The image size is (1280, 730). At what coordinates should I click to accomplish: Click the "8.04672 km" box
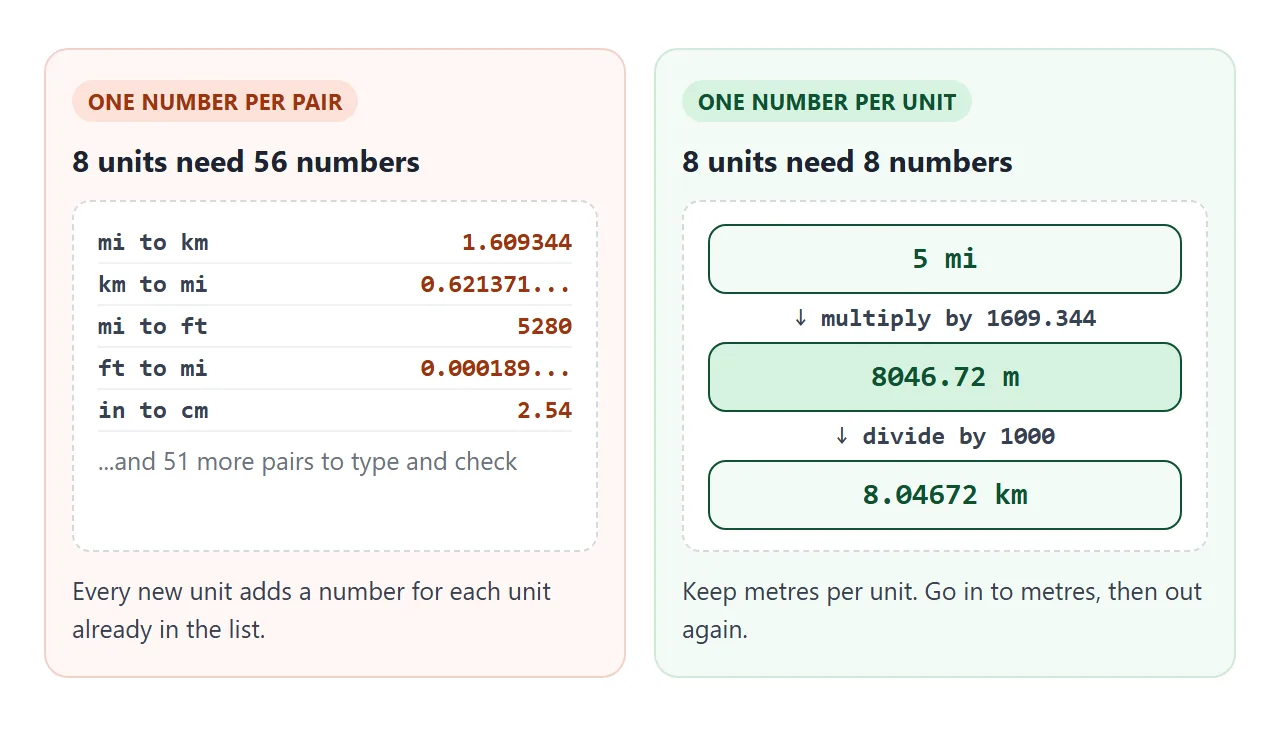pyautogui.click(x=945, y=495)
